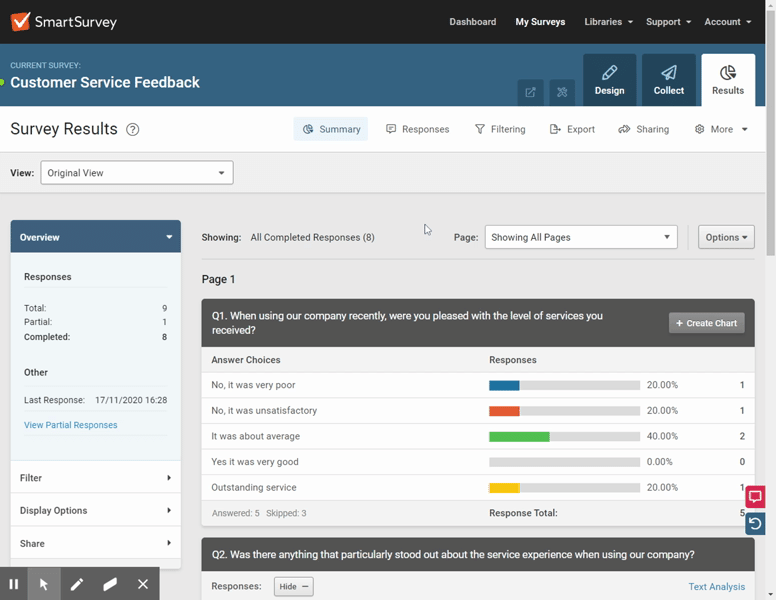Click 'All Completed Responses (8)' text

coord(312,237)
